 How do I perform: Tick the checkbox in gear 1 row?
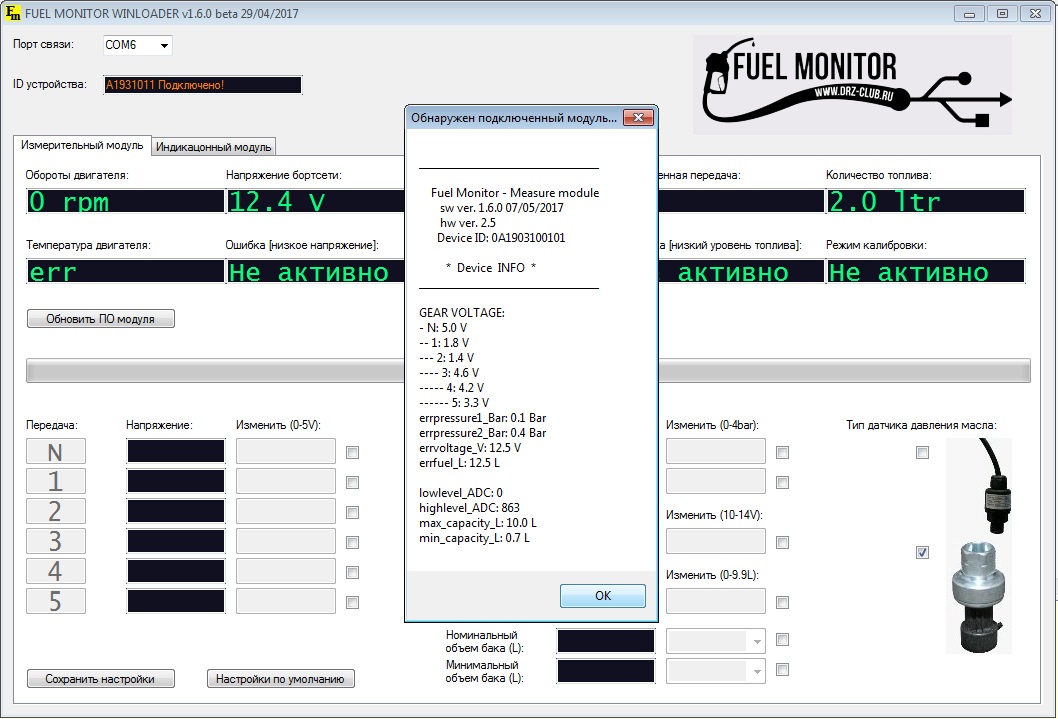pyautogui.click(x=352, y=482)
